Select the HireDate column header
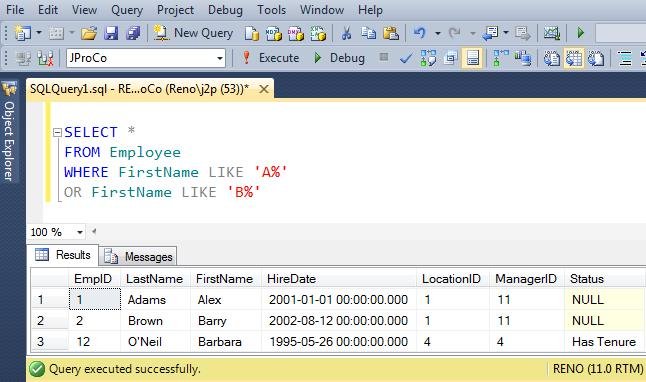 tap(338, 279)
